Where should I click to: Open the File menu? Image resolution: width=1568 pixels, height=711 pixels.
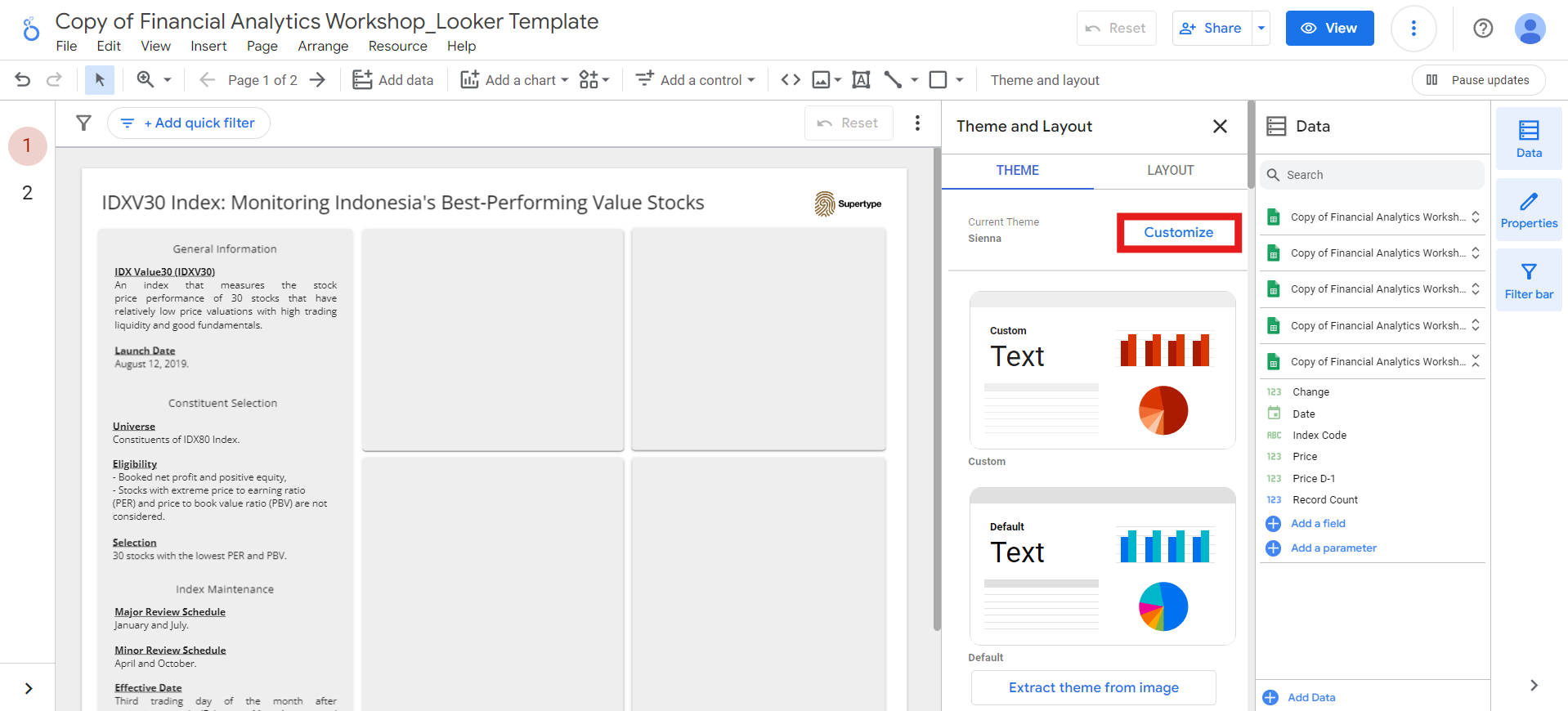coord(66,47)
